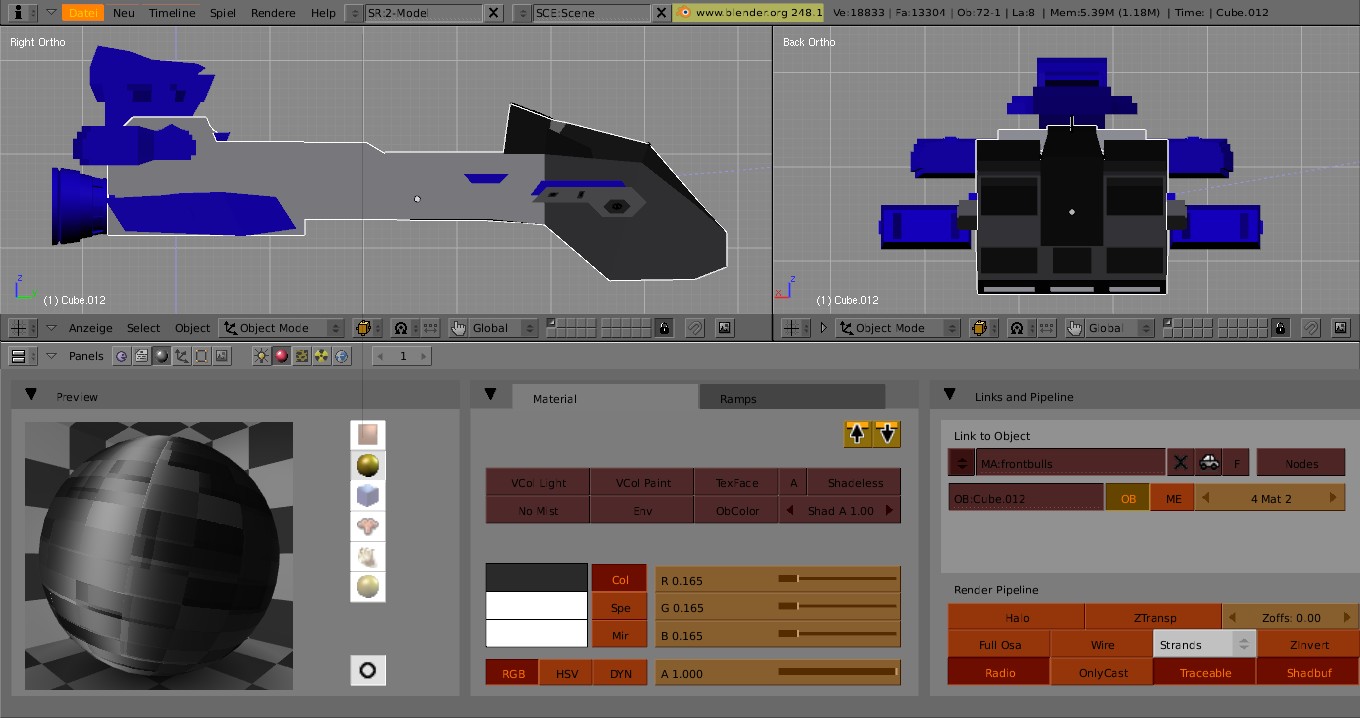Click the R 0.165 color slider
This screenshot has height=718, width=1360.
click(x=778, y=580)
